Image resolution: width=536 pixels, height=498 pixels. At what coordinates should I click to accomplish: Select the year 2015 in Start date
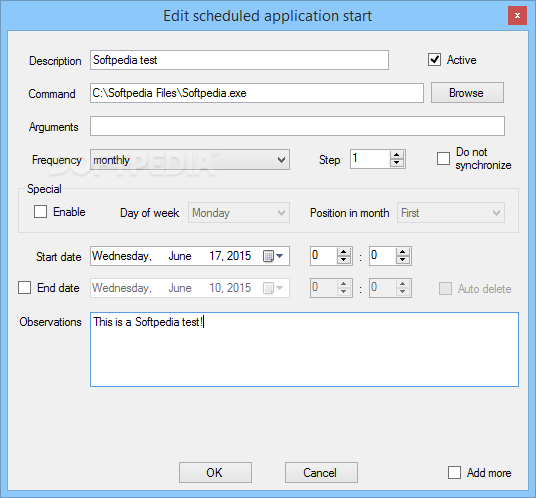click(x=239, y=256)
